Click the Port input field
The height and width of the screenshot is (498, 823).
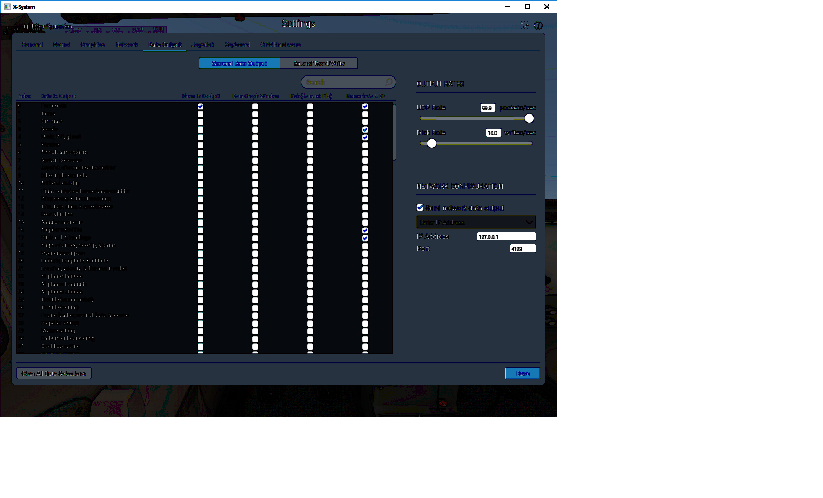pos(523,248)
